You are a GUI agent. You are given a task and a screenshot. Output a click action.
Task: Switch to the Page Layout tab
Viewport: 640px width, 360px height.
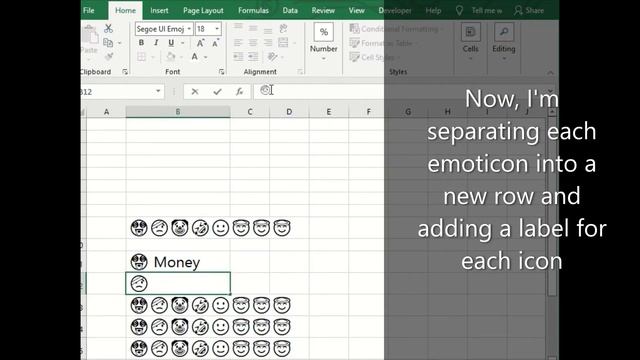coord(203,11)
